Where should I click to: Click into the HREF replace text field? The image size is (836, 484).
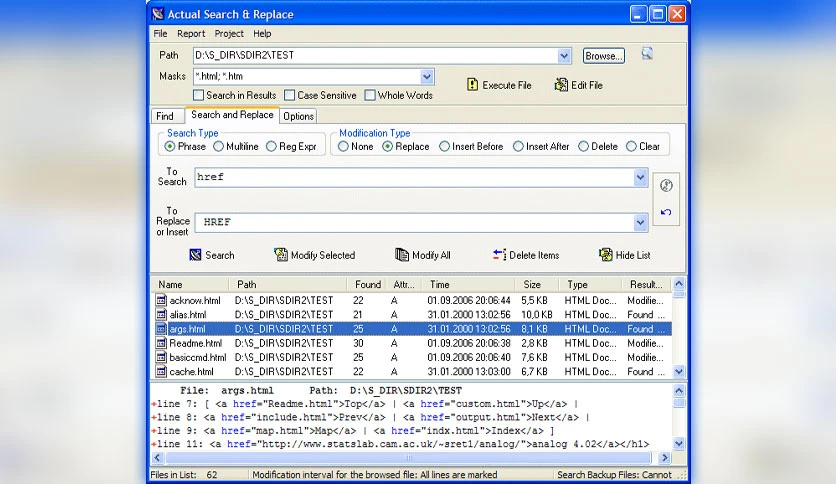[x=414, y=222]
